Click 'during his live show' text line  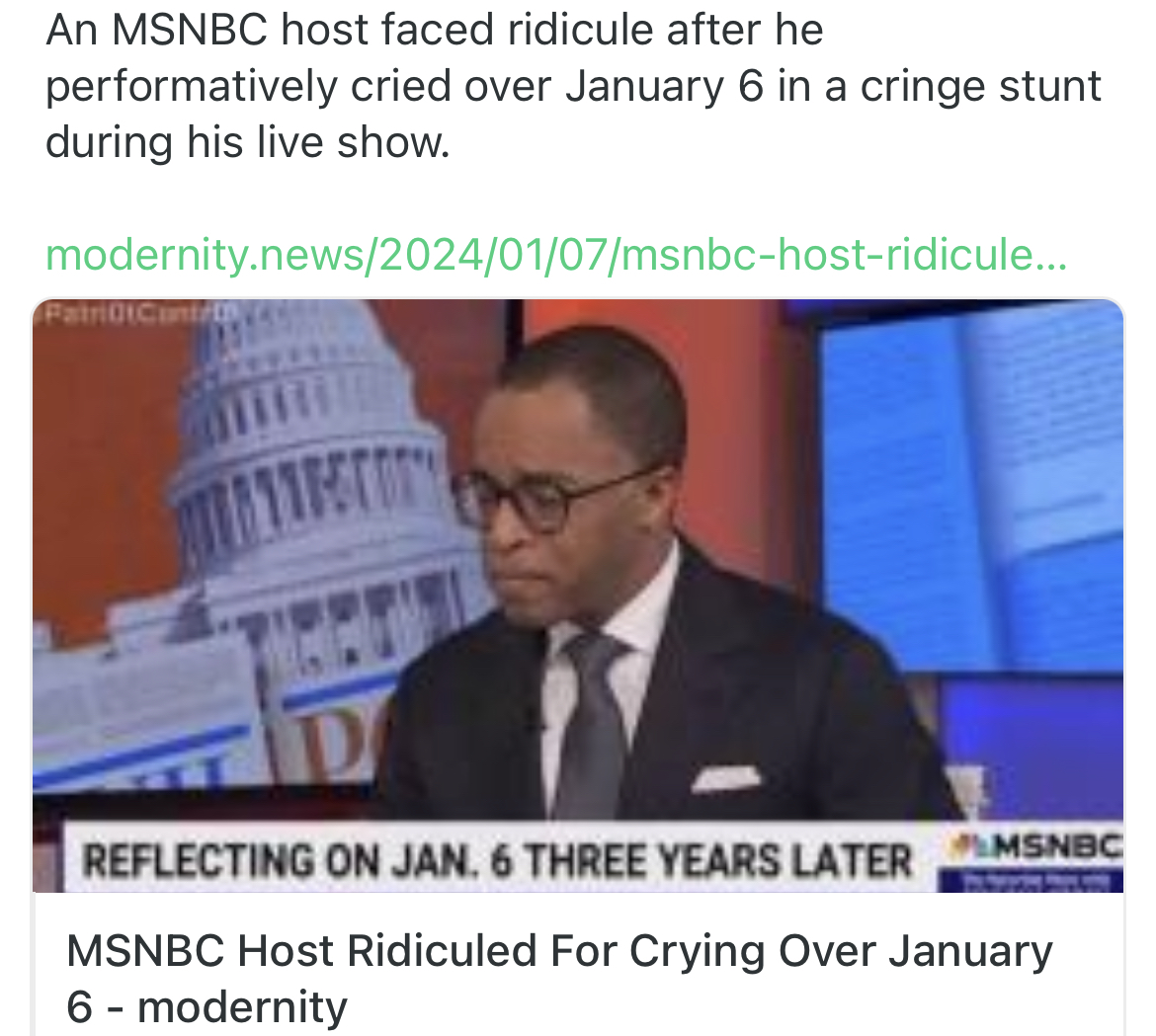pyautogui.click(x=248, y=142)
